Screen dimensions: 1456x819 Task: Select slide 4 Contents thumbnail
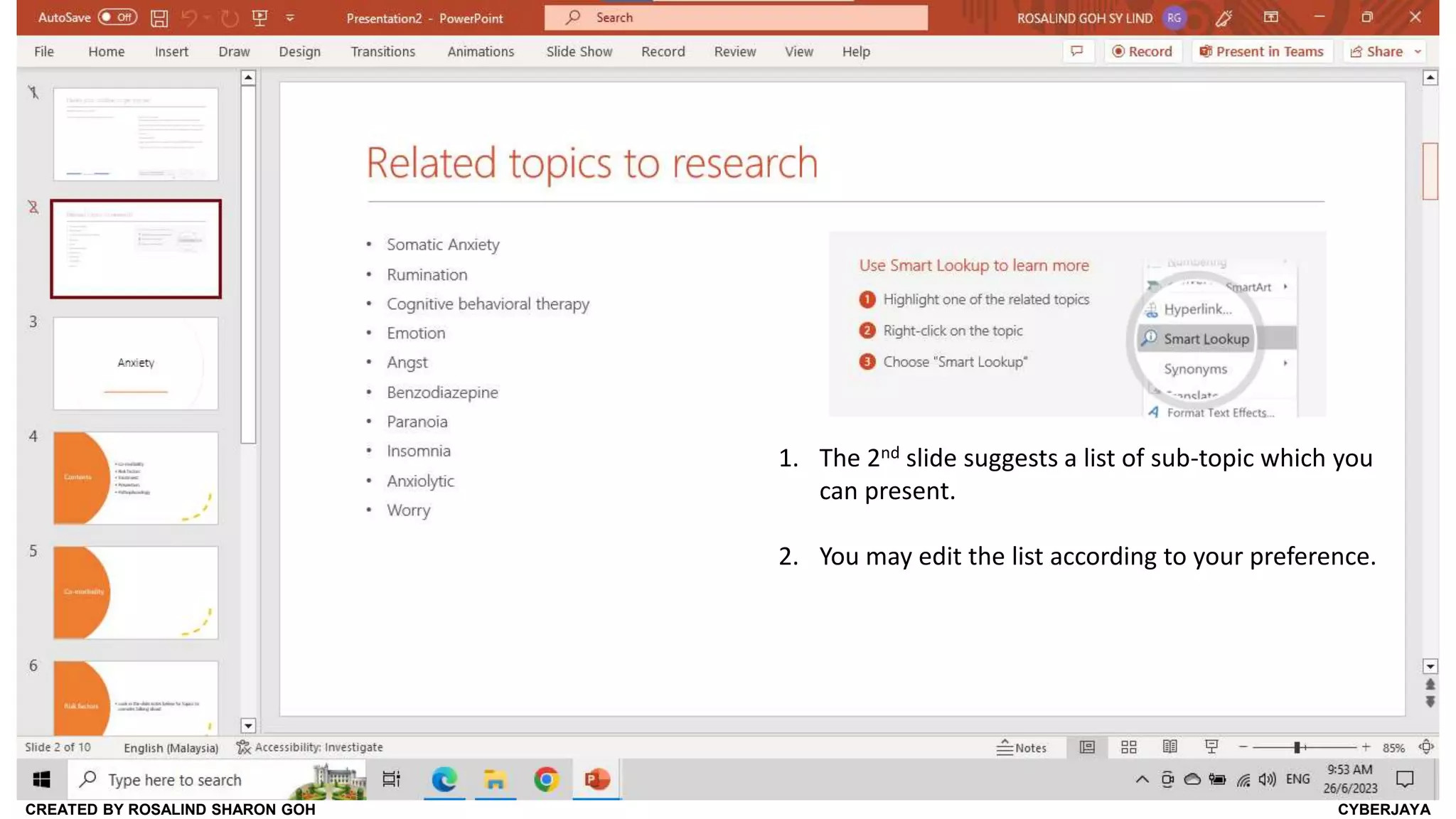tap(136, 478)
